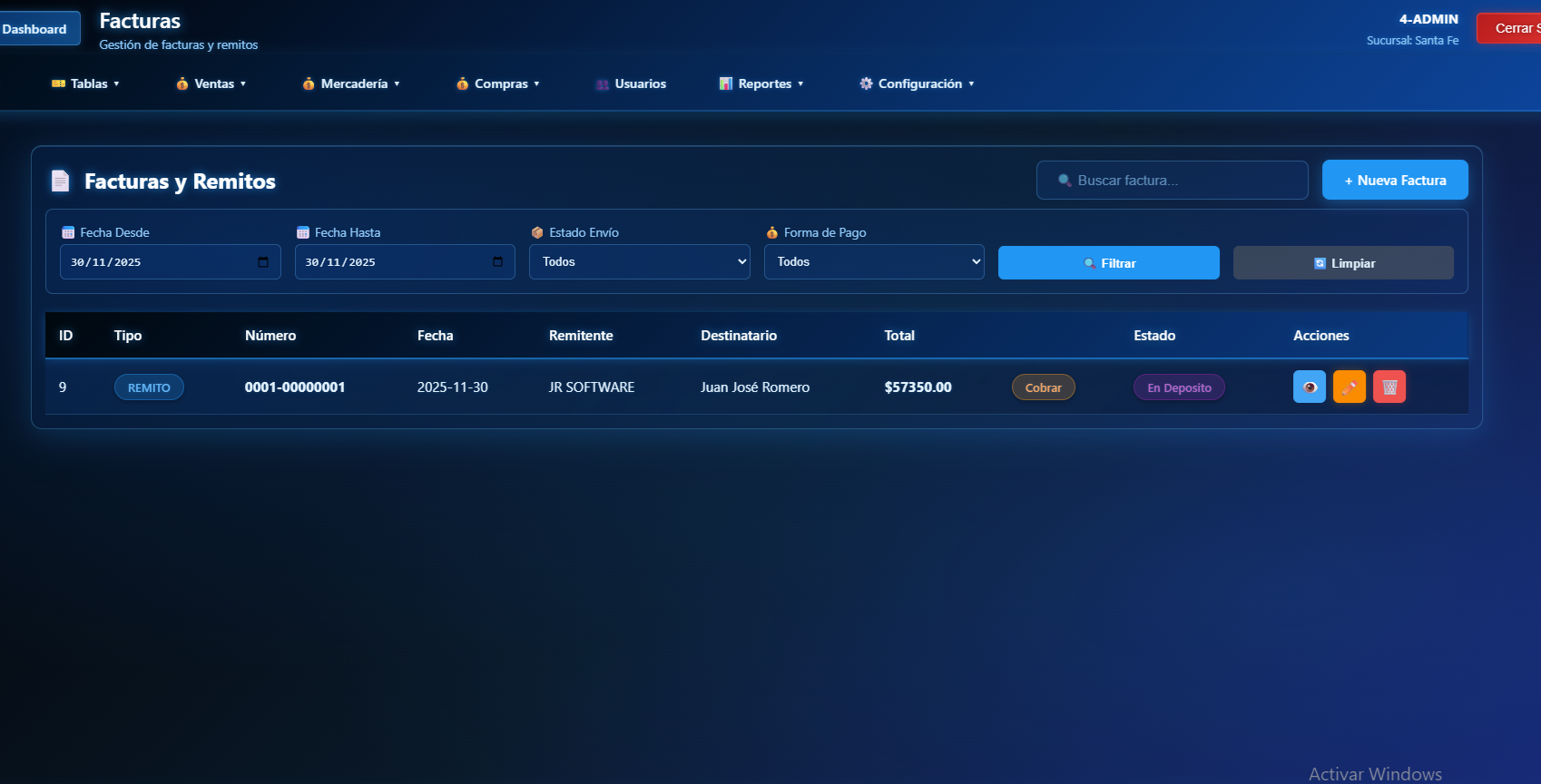This screenshot has width=1541, height=784.
Task: Click the magnifier icon in search box
Action: point(1065,181)
